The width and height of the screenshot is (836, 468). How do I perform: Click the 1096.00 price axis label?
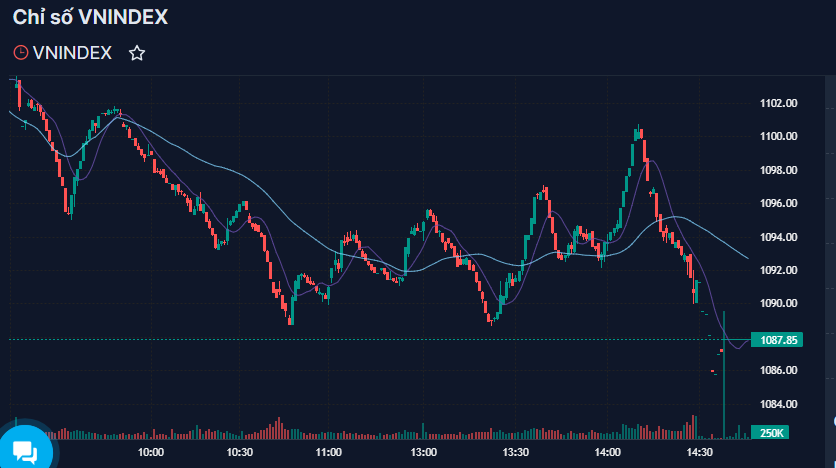(778, 204)
